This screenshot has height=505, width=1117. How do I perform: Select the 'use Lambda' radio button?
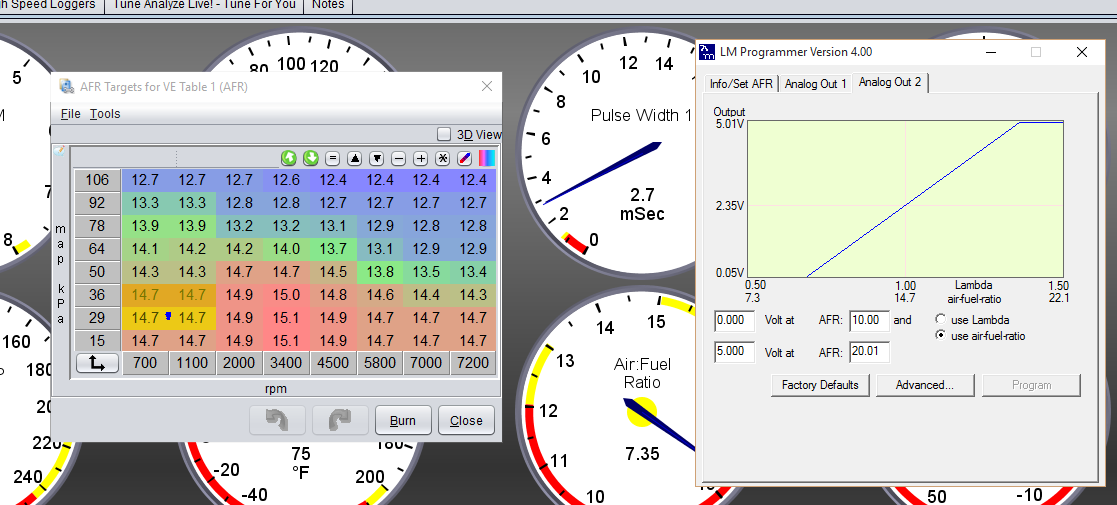point(941,320)
